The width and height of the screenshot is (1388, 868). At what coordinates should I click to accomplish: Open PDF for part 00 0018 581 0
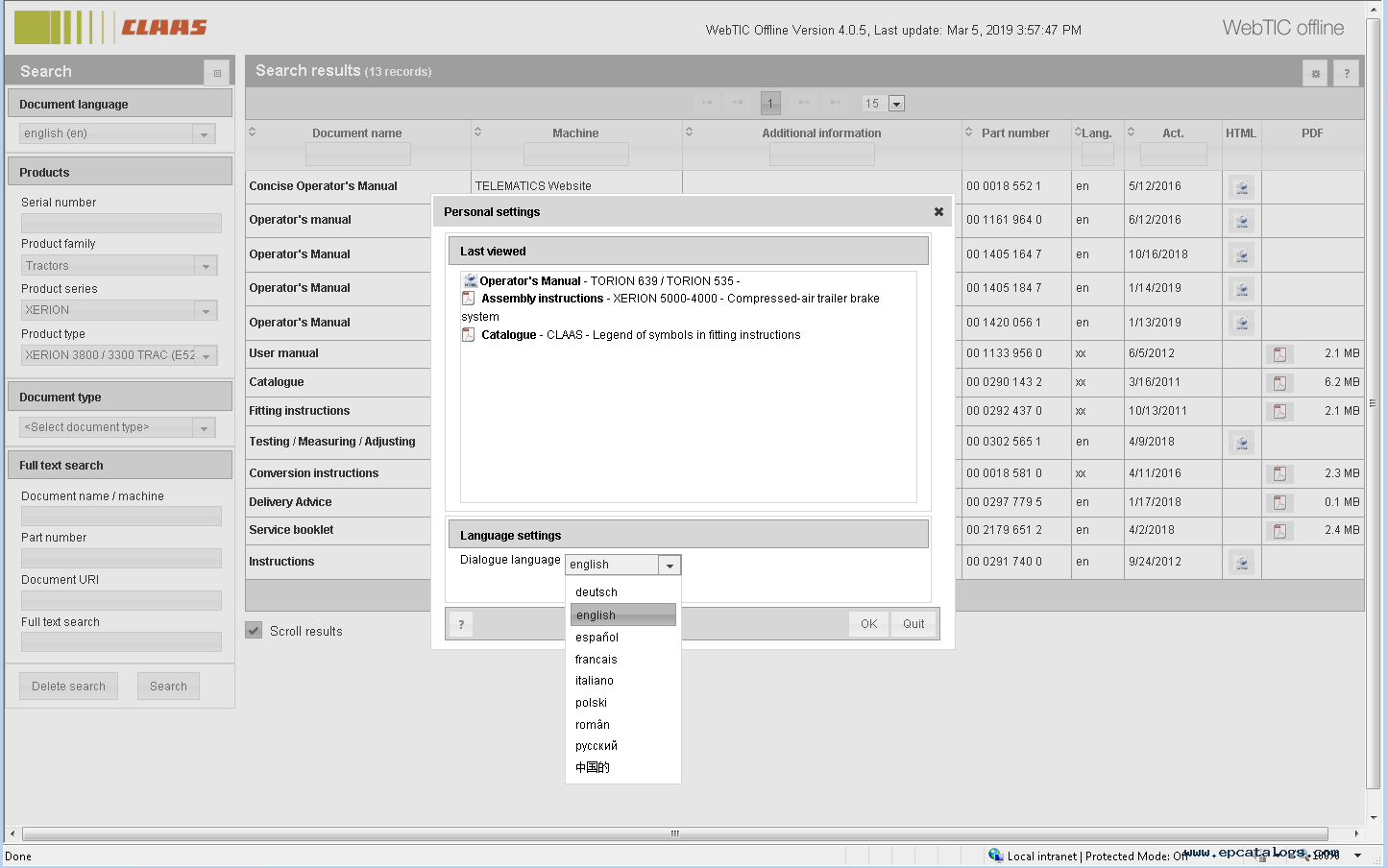pos(1279,474)
